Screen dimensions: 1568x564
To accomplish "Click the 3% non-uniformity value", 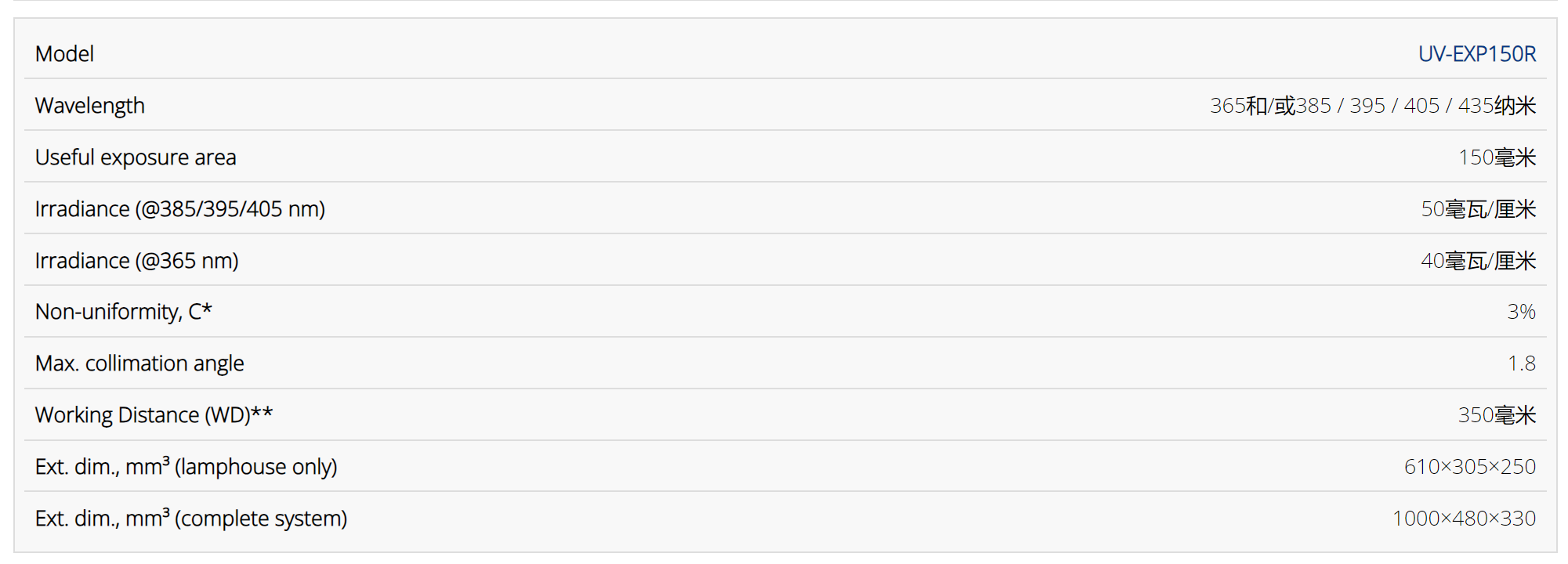I will click(1520, 312).
